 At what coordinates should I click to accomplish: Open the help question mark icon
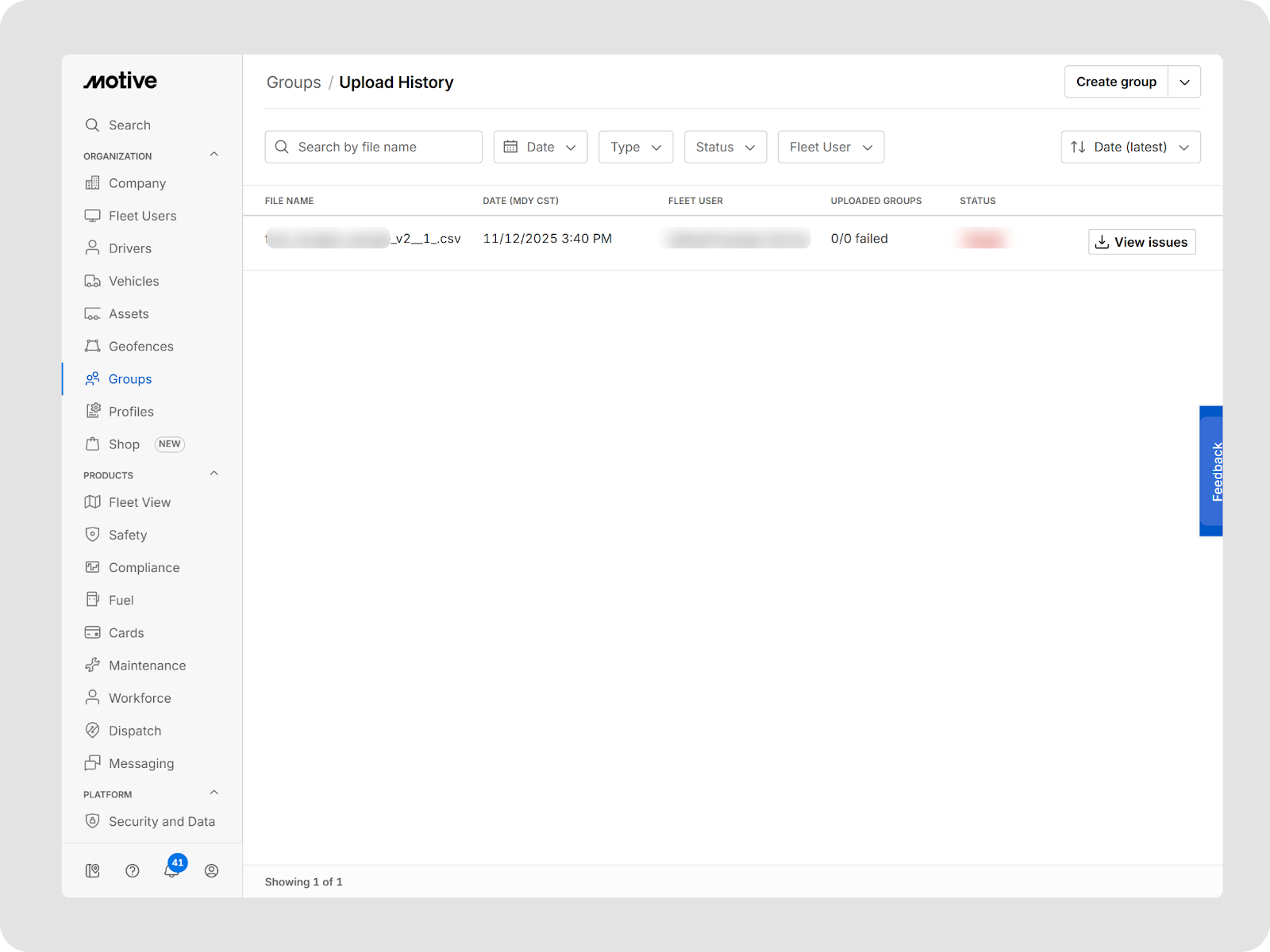tap(133, 871)
